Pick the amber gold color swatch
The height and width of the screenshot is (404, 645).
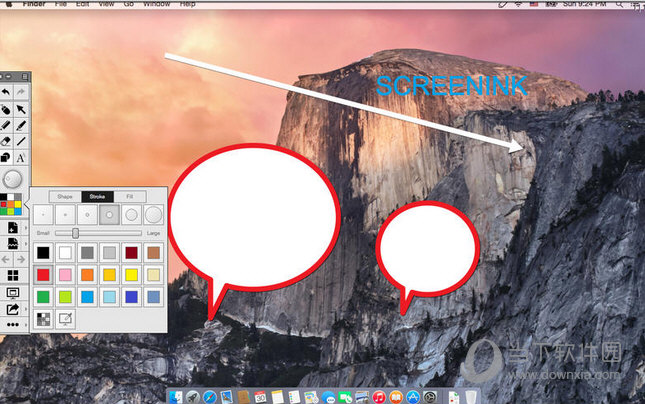[x=109, y=275]
